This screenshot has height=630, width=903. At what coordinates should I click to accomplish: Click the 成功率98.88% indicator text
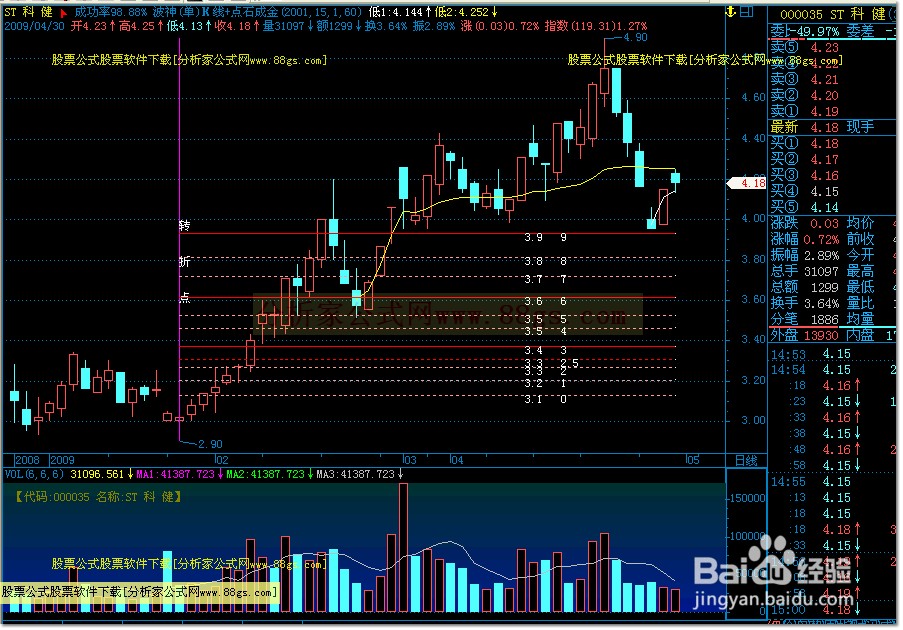[111, 12]
